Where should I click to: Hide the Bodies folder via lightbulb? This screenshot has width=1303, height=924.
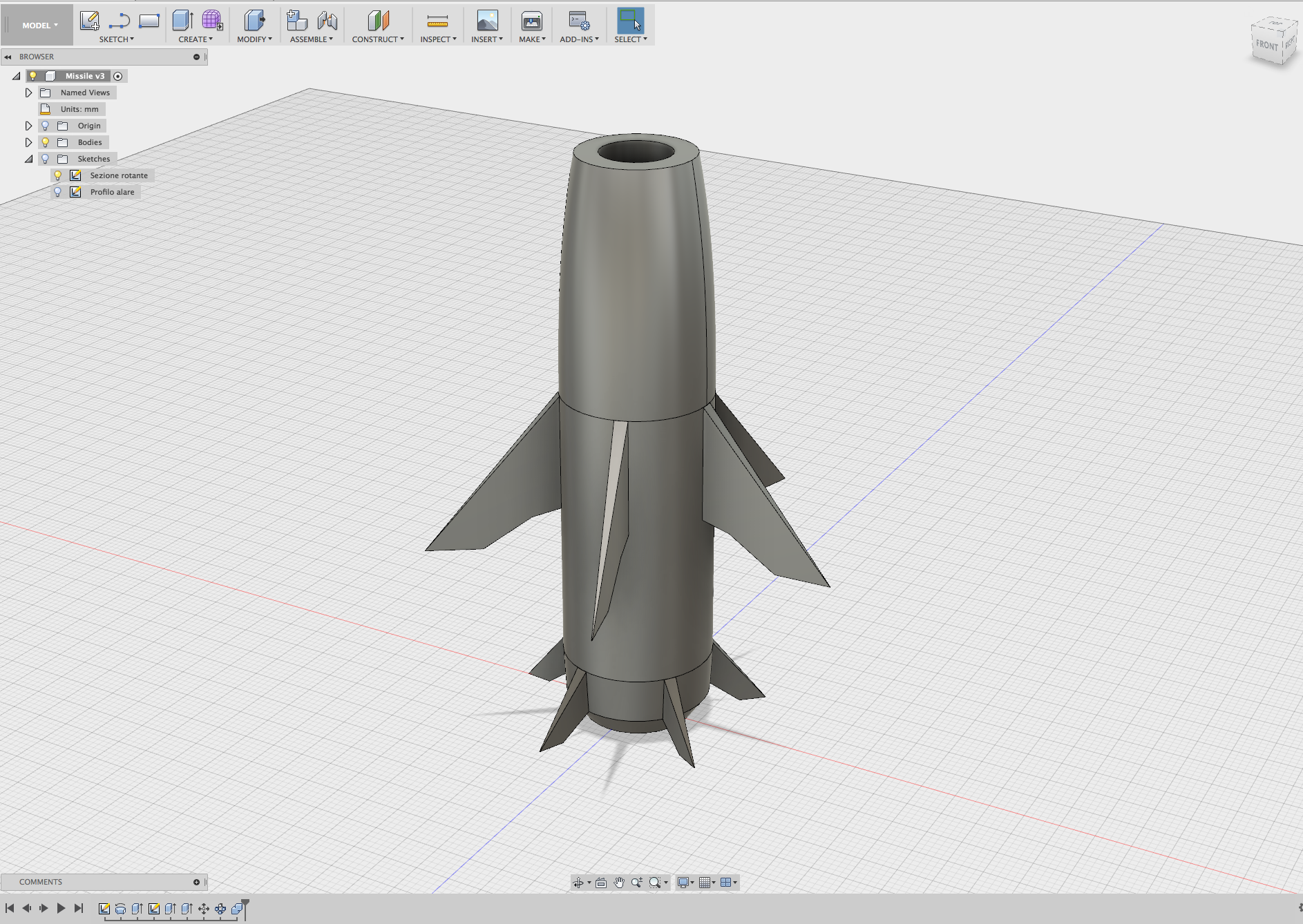(45, 142)
